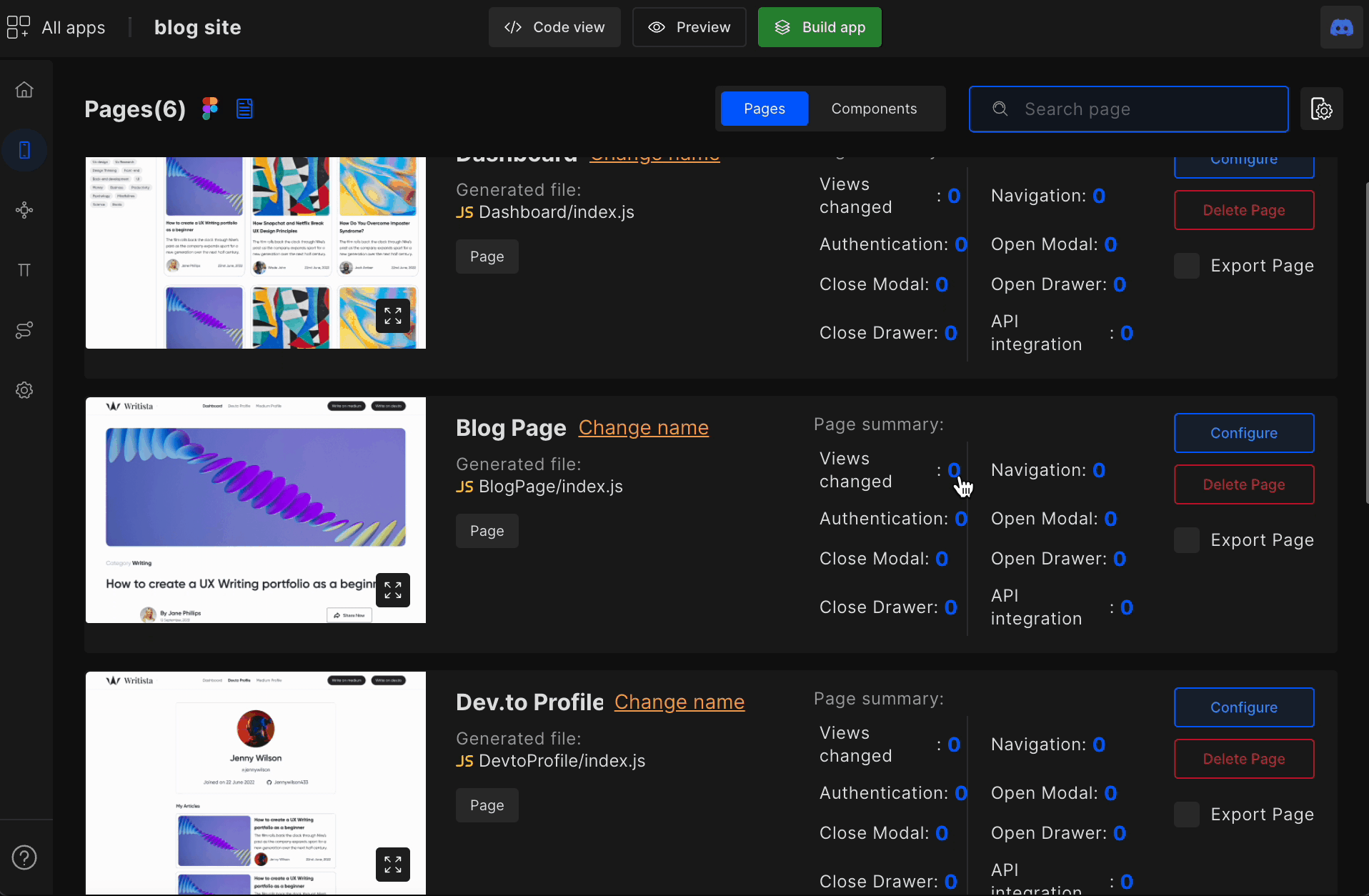Click the blue document icon next to Pages
Image resolution: width=1369 pixels, height=896 pixels.
point(244,109)
